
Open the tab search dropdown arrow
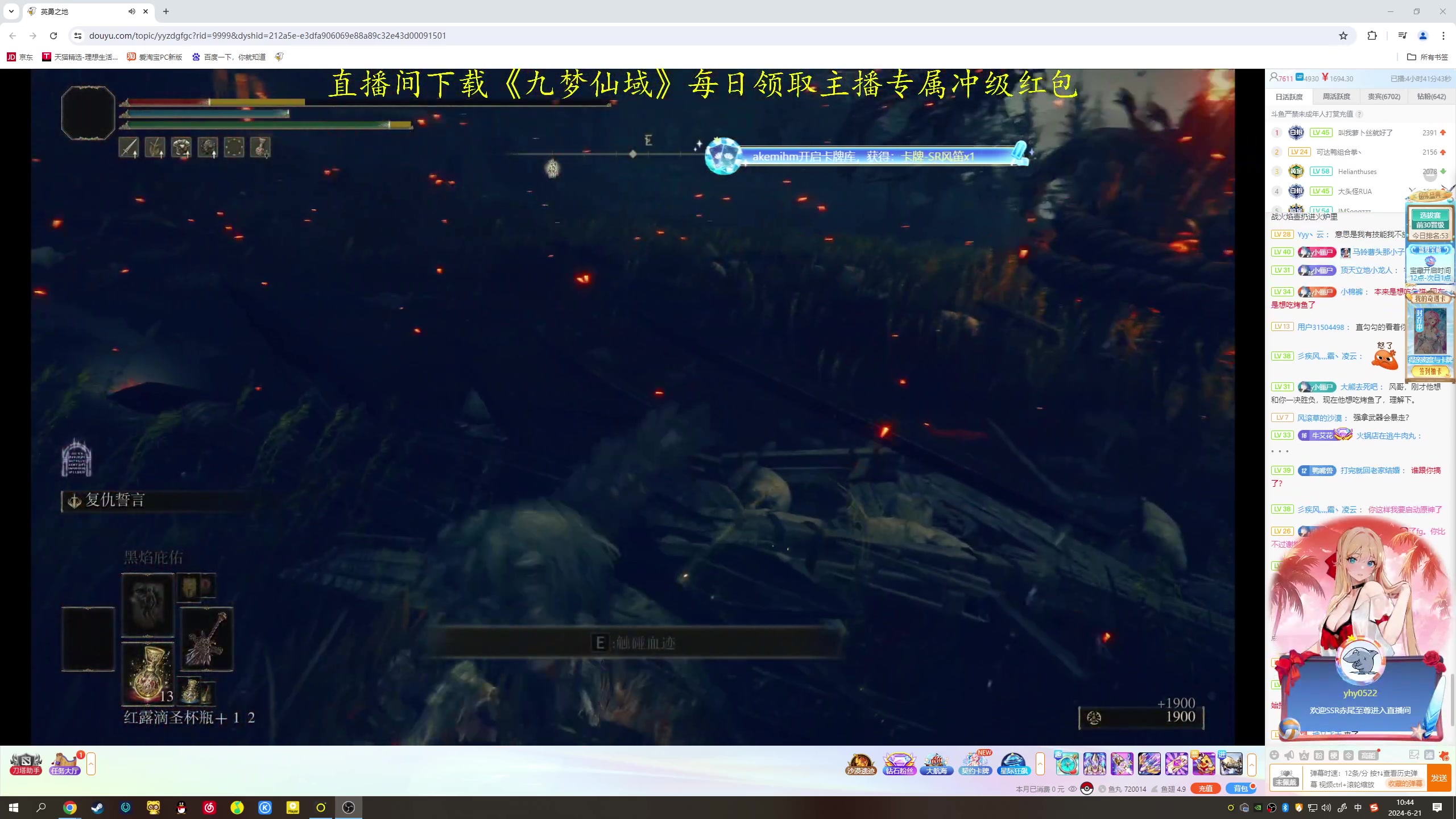(11, 11)
